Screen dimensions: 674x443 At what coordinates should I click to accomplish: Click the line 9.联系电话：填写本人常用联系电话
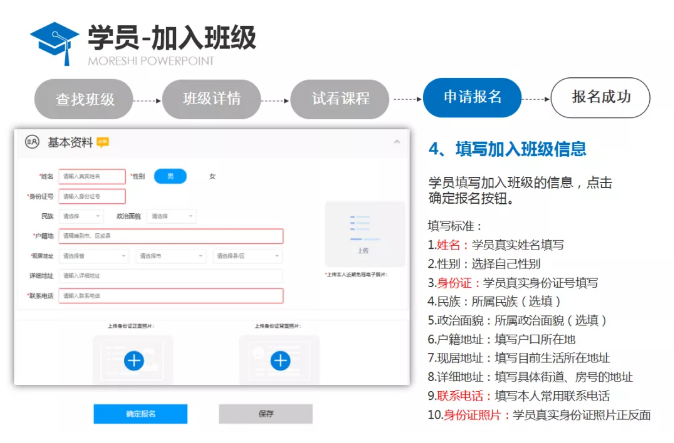[x=519, y=396]
